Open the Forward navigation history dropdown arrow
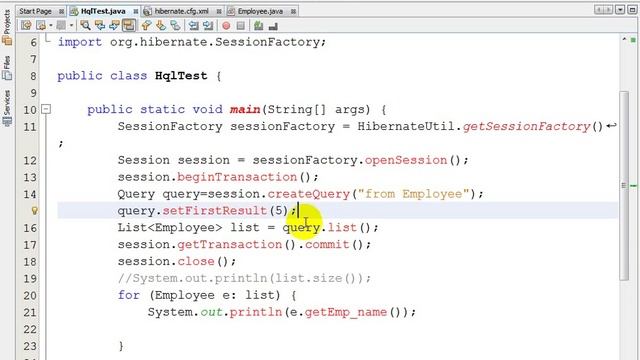 [x=71, y=26]
